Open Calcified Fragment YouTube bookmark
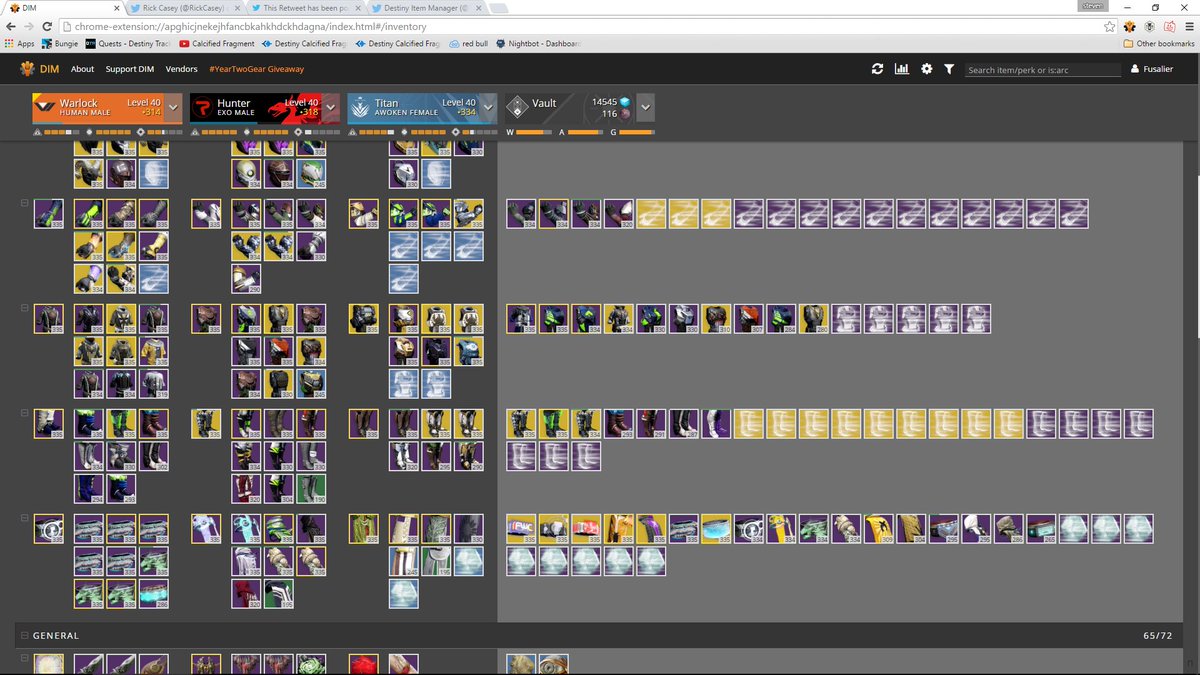 click(218, 44)
